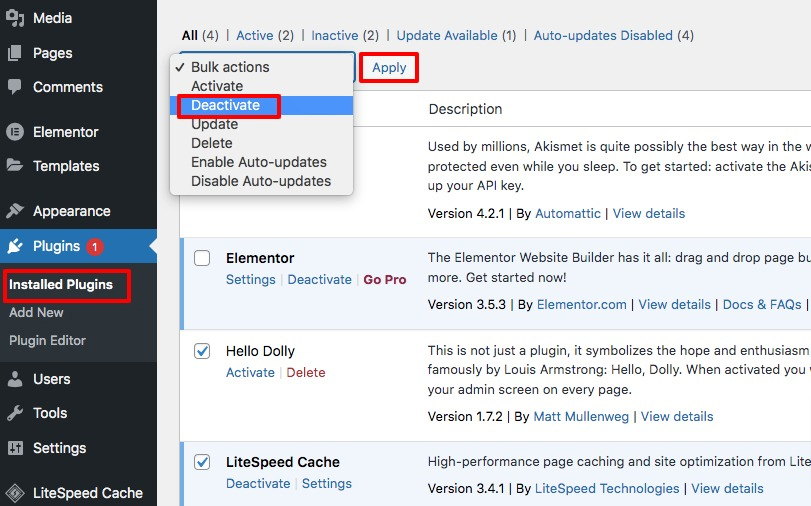Deactivate the LiteSpeed Cache plugin
The image size is (811, 506).
click(258, 483)
